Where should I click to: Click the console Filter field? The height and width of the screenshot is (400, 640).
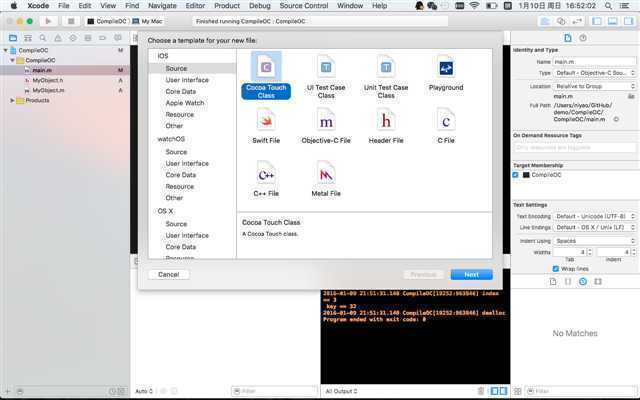tap(275, 391)
